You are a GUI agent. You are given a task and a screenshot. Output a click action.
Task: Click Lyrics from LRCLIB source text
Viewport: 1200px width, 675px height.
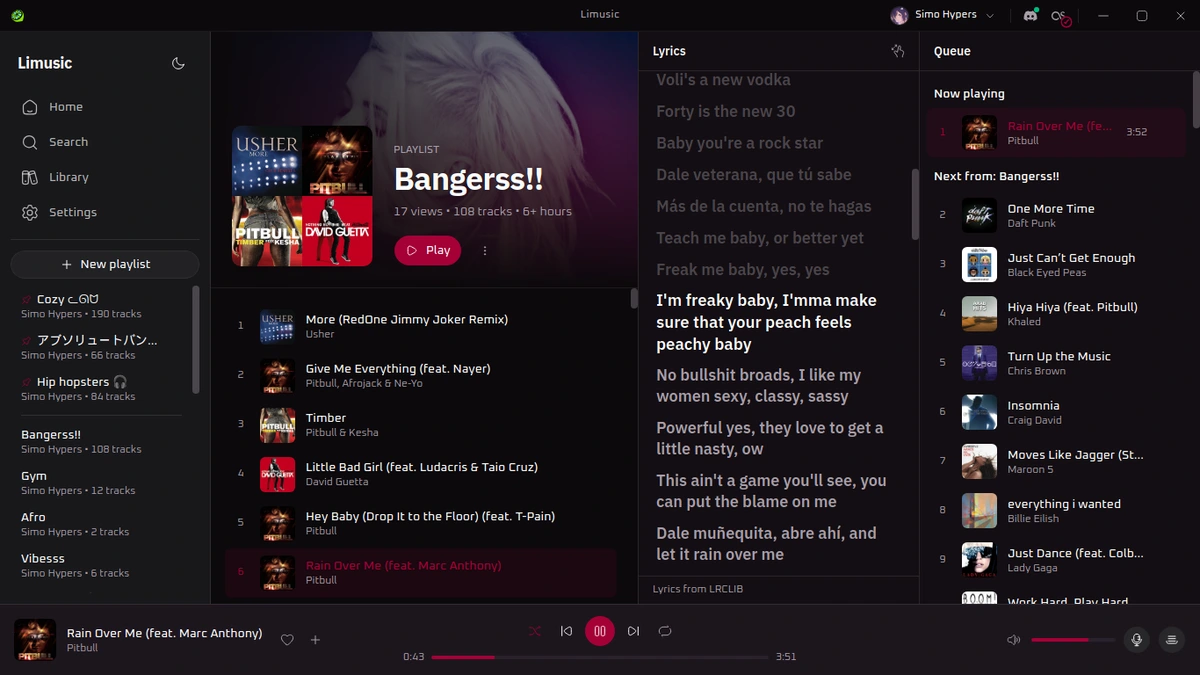tap(698, 589)
